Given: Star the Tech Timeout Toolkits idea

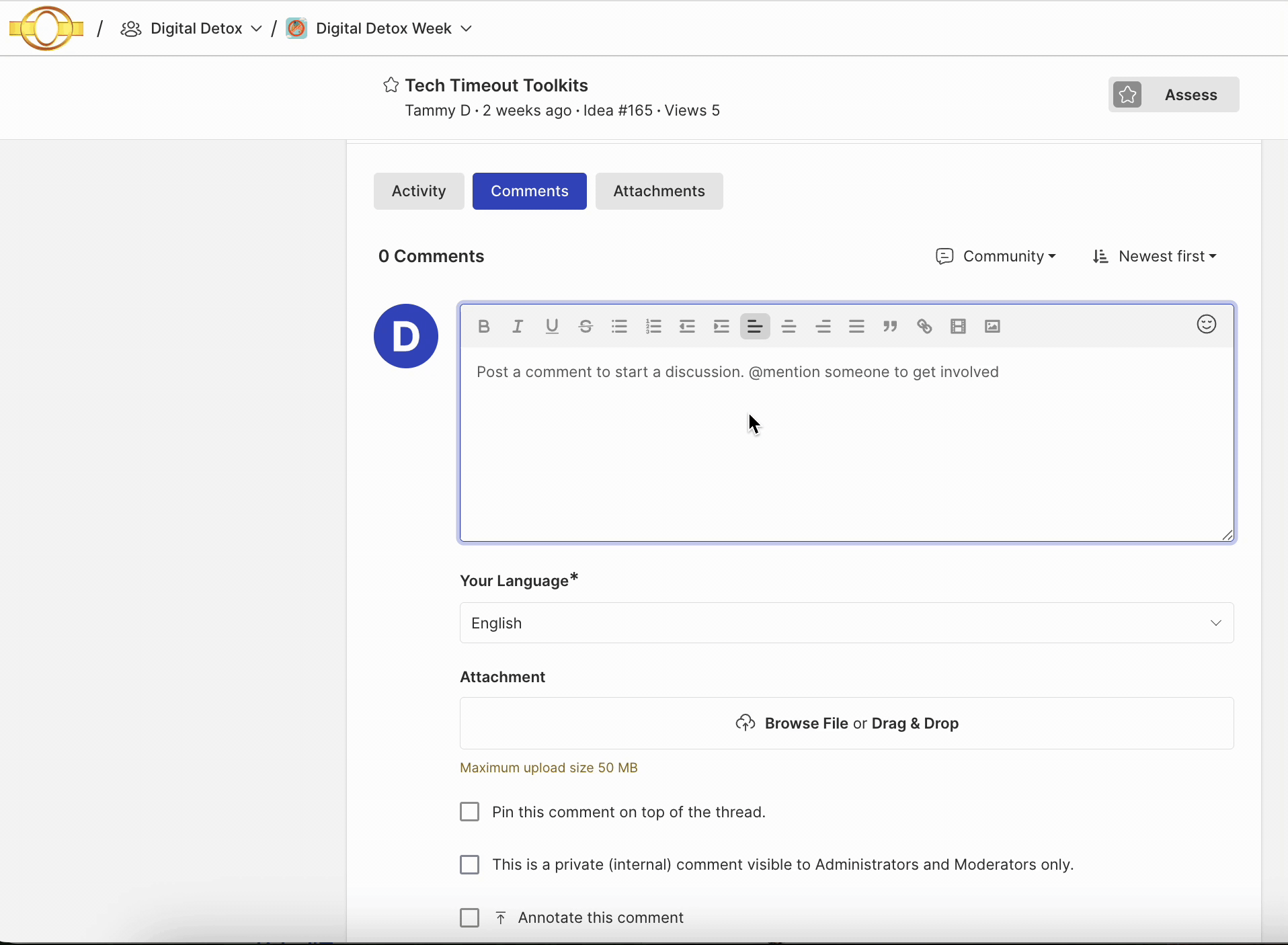Looking at the screenshot, I should pos(391,85).
